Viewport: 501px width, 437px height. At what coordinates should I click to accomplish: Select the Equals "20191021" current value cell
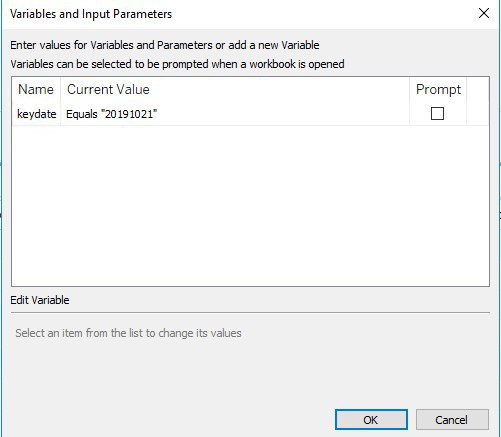pyautogui.click(x=111, y=114)
